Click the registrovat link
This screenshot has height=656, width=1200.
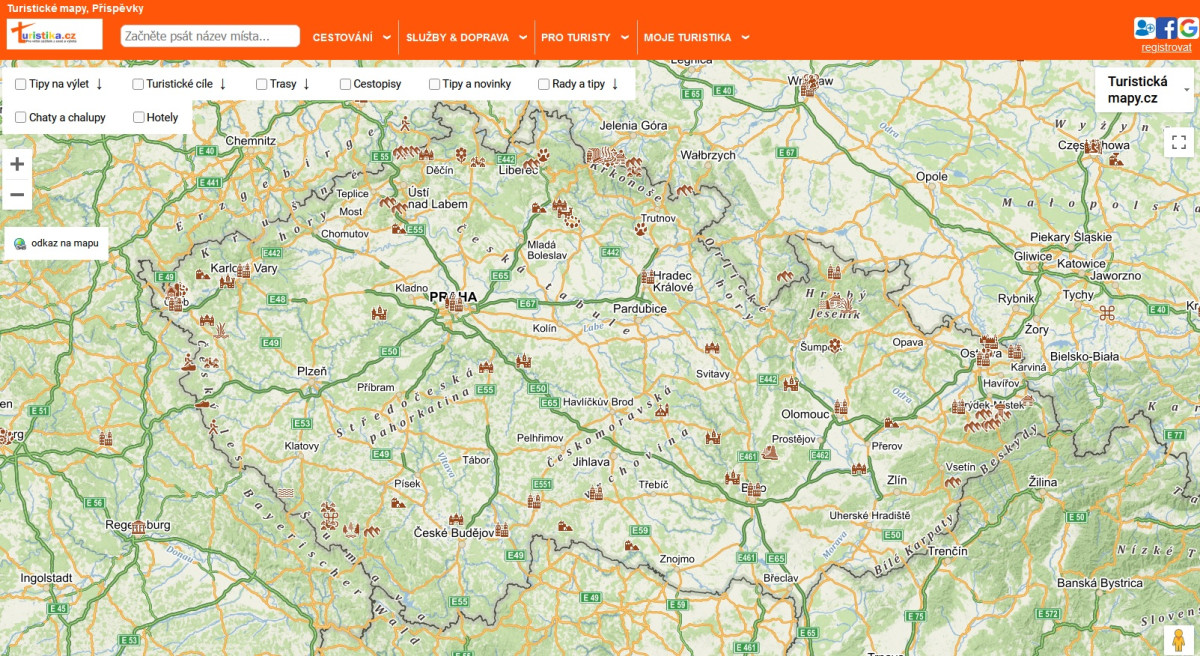[x=1166, y=47]
